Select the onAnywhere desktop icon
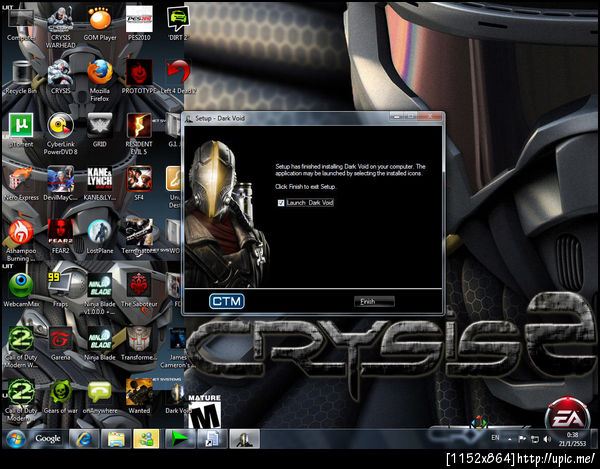Viewport: 600px width, 469px height. pyautogui.click(x=99, y=396)
